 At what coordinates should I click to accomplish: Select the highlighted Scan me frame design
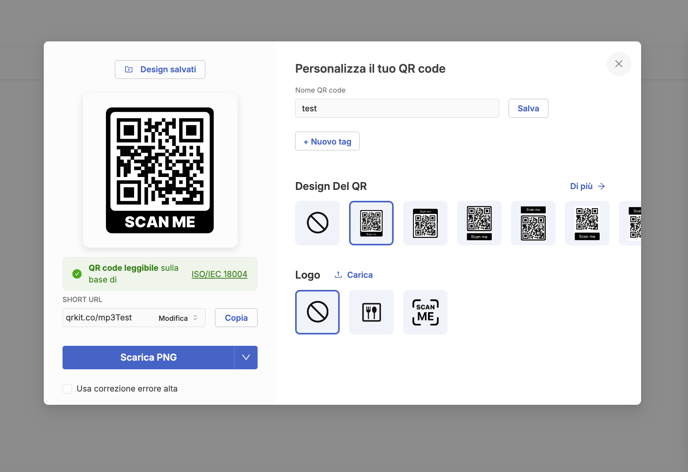point(371,223)
